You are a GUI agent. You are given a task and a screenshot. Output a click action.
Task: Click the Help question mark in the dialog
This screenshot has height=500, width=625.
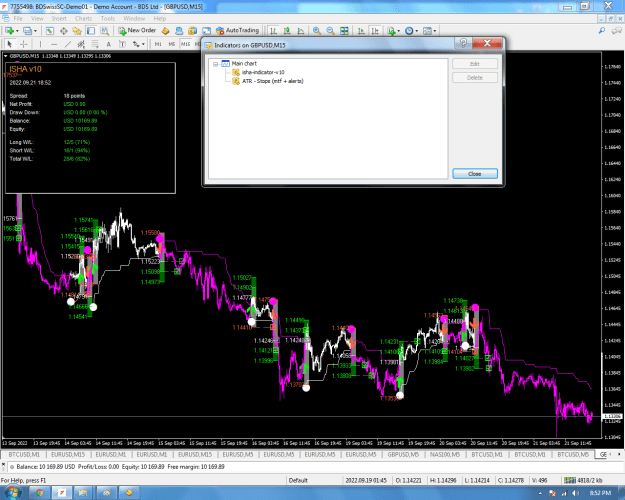(463, 43)
